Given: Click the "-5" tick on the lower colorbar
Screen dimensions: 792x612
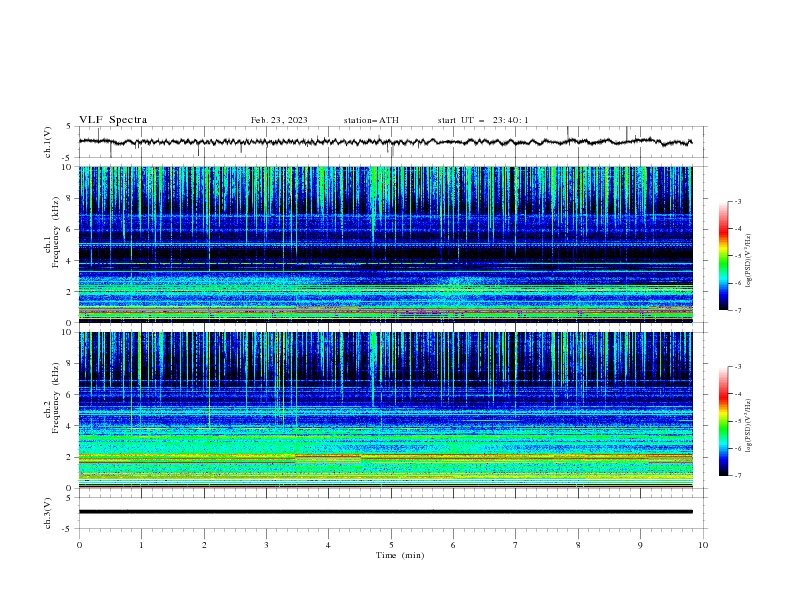Looking at the screenshot, I should (737, 421).
